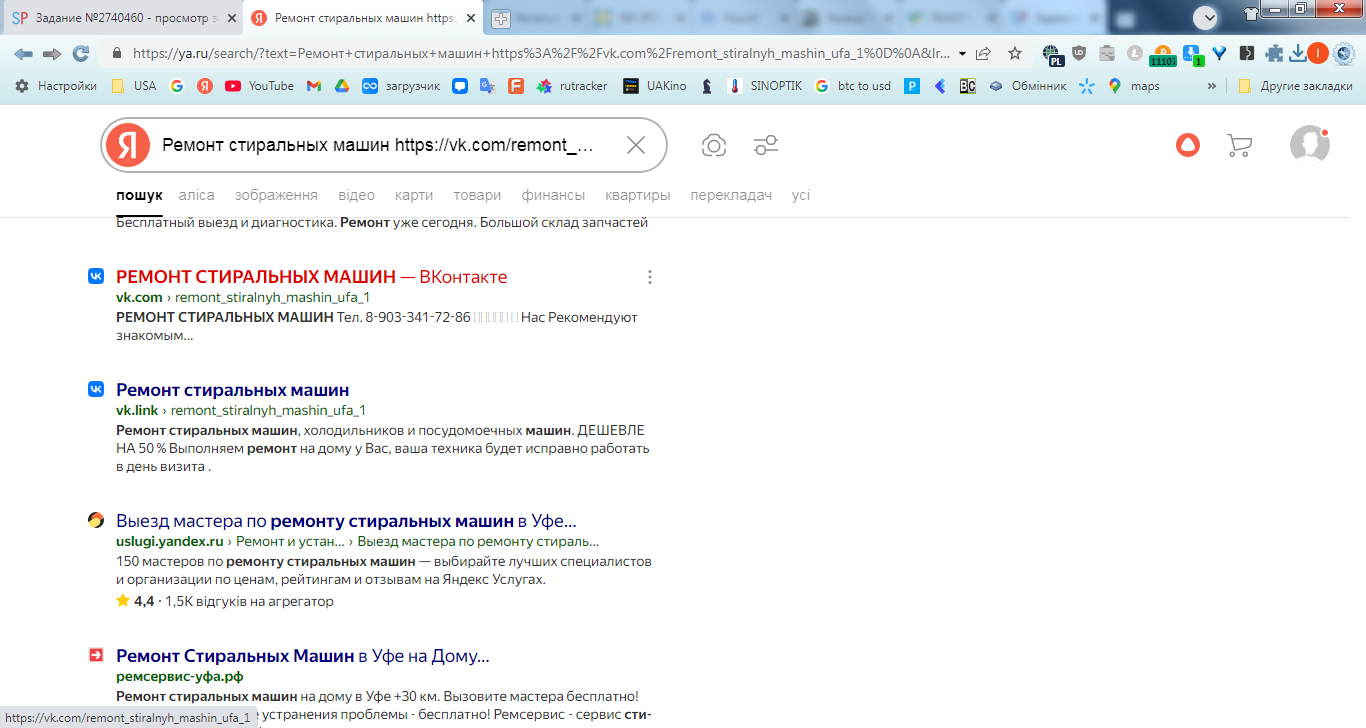Close the Ремонт стиральных машин tab

[x=470, y=18]
